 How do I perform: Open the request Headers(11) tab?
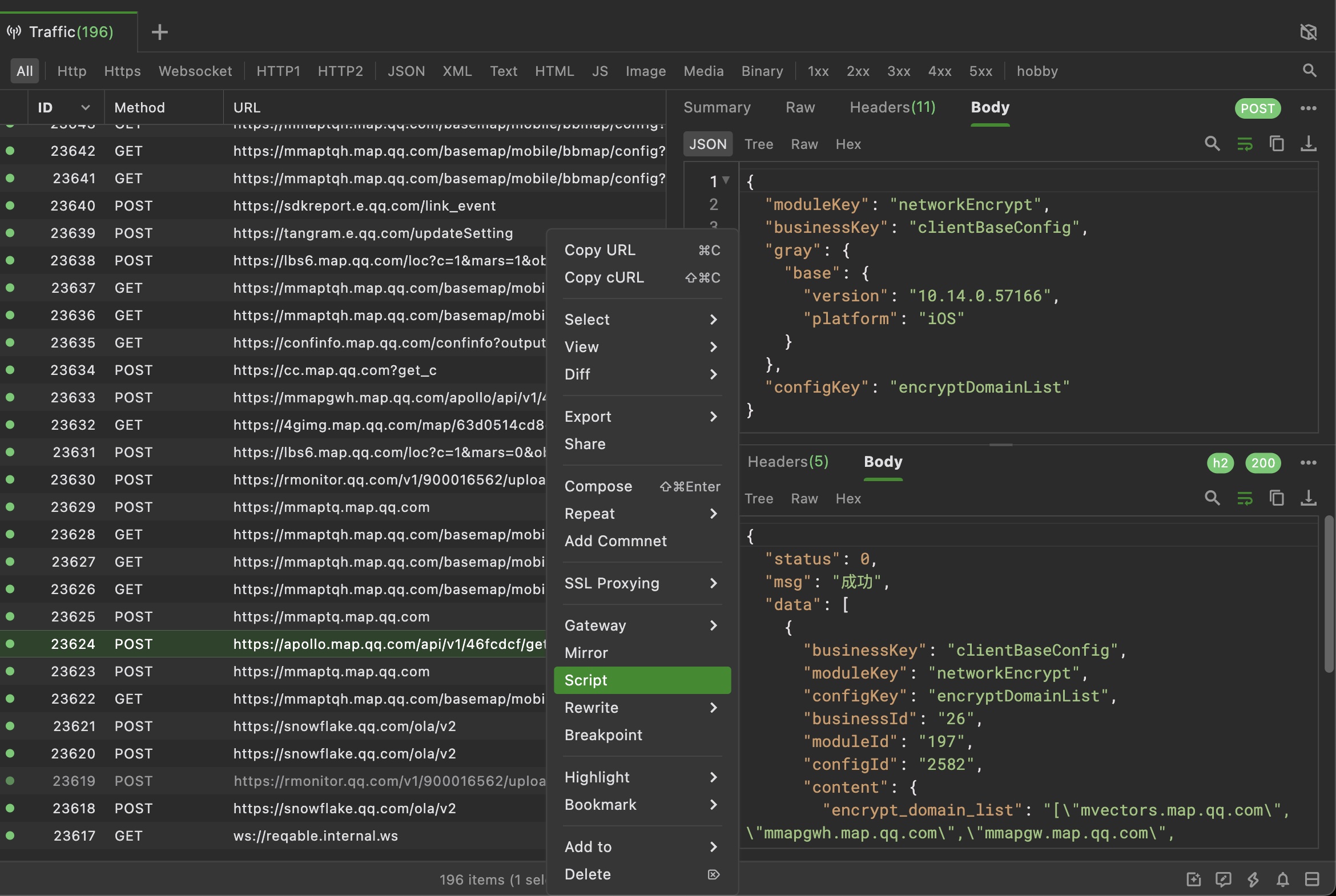pyautogui.click(x=892, y=107)
